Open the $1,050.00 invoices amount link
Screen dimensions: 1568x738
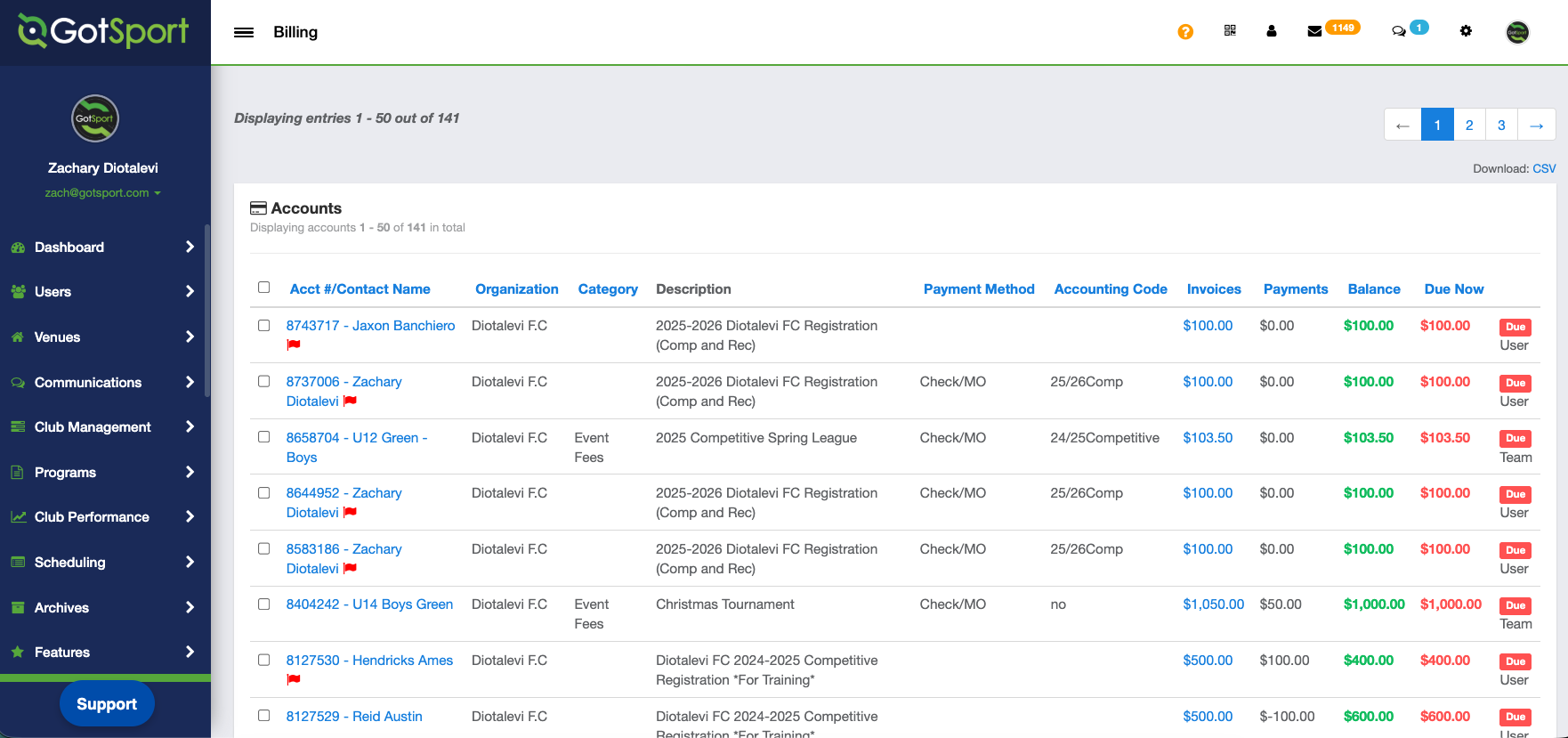(1213, 604)
